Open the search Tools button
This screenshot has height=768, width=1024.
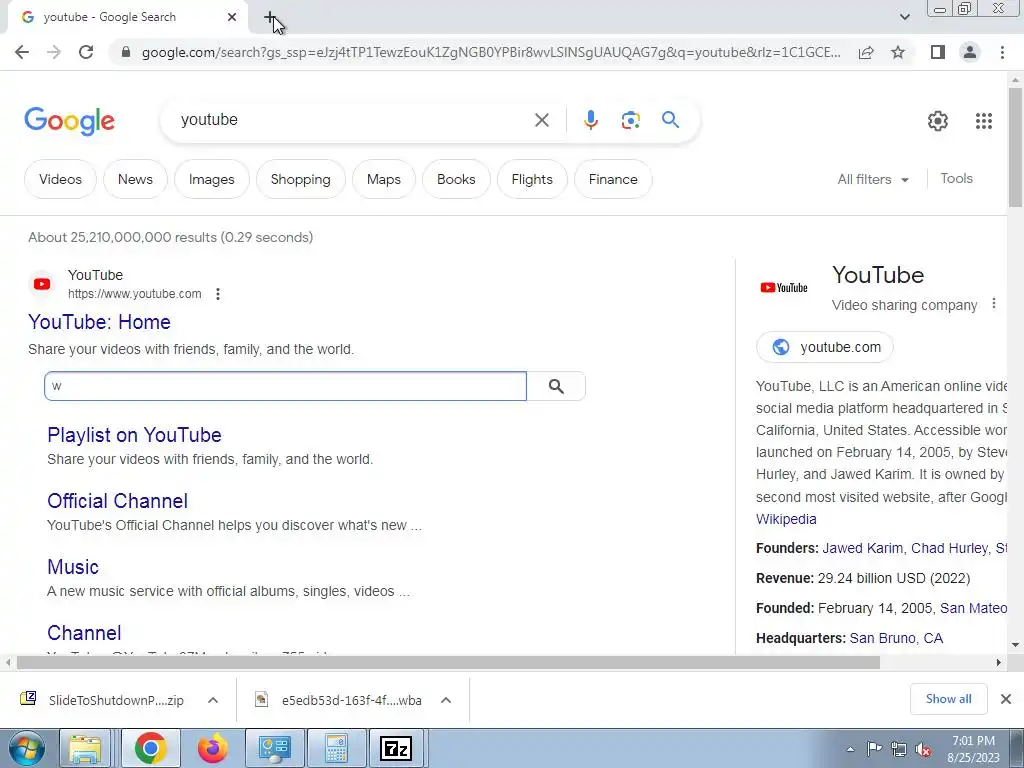click(956, 178)
